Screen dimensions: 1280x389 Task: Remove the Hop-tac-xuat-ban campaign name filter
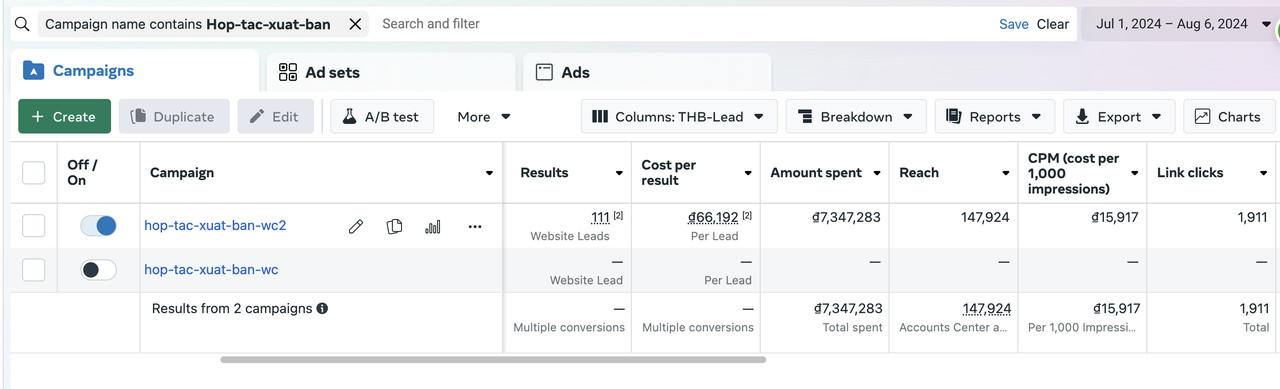pos(355,24)
